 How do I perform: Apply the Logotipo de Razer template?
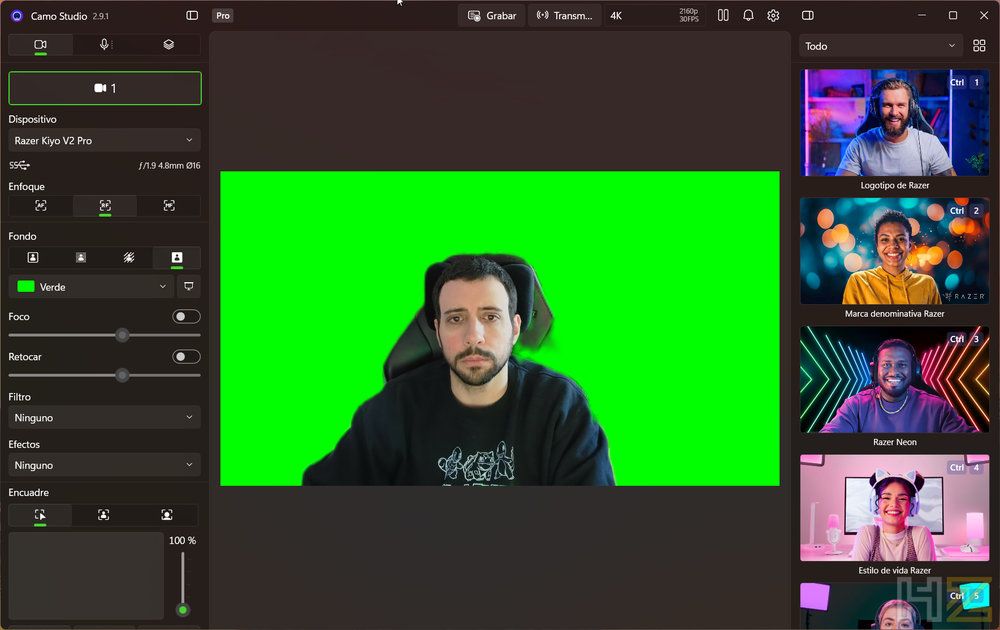895,122
